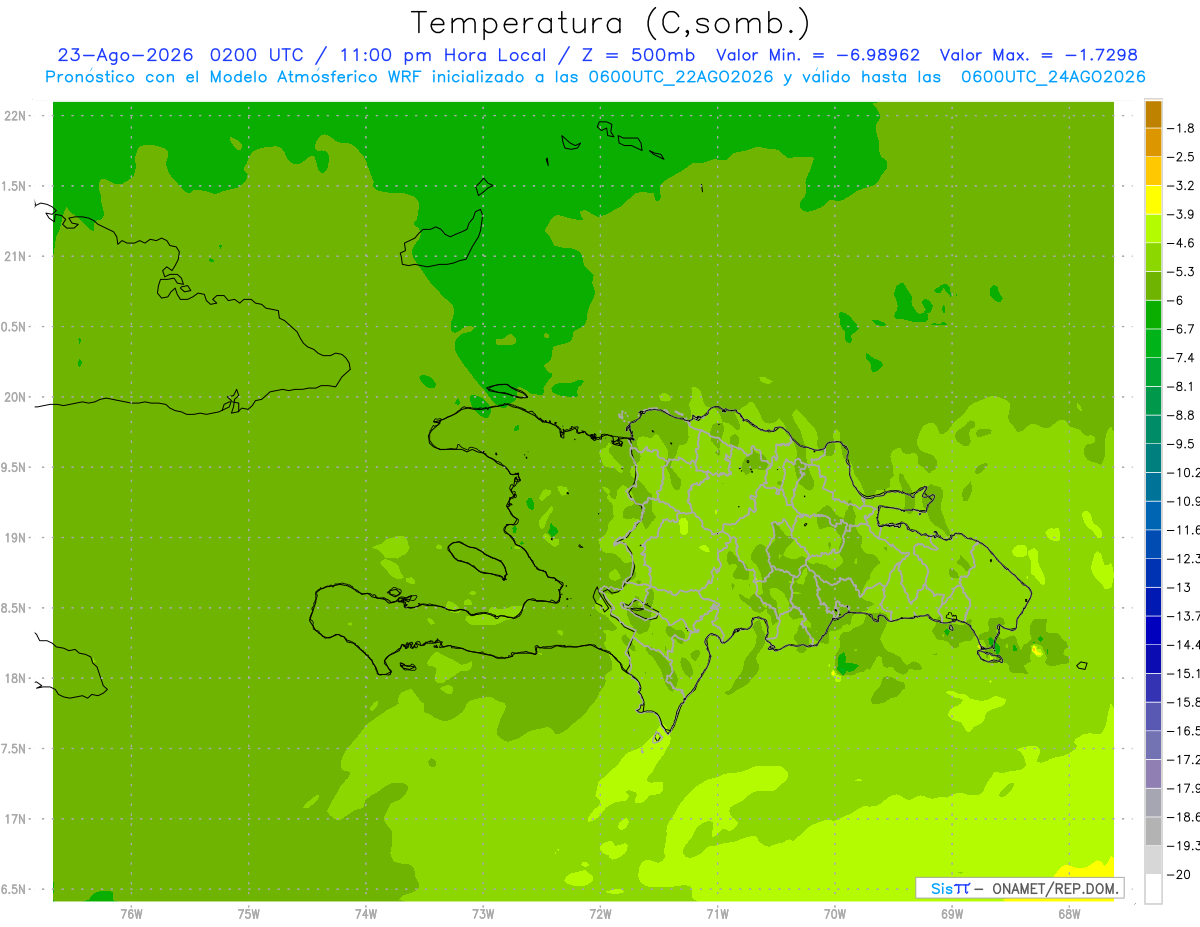Click the '-9.5' legend value

1181,443
